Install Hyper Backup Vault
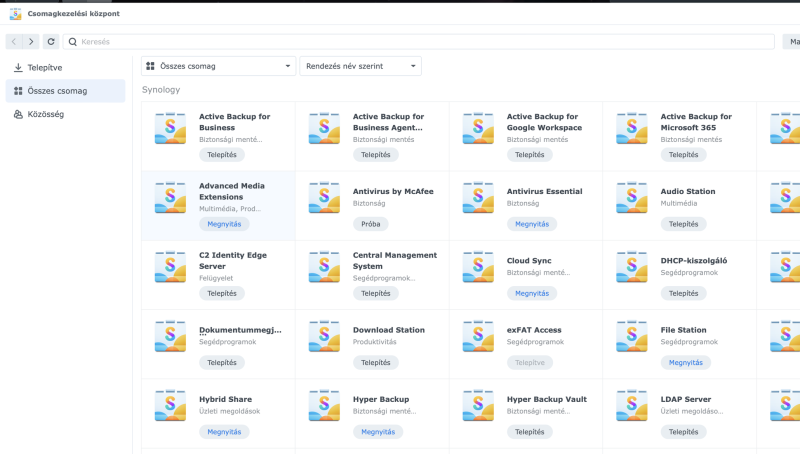800x454 pixels. click(530, 432)
